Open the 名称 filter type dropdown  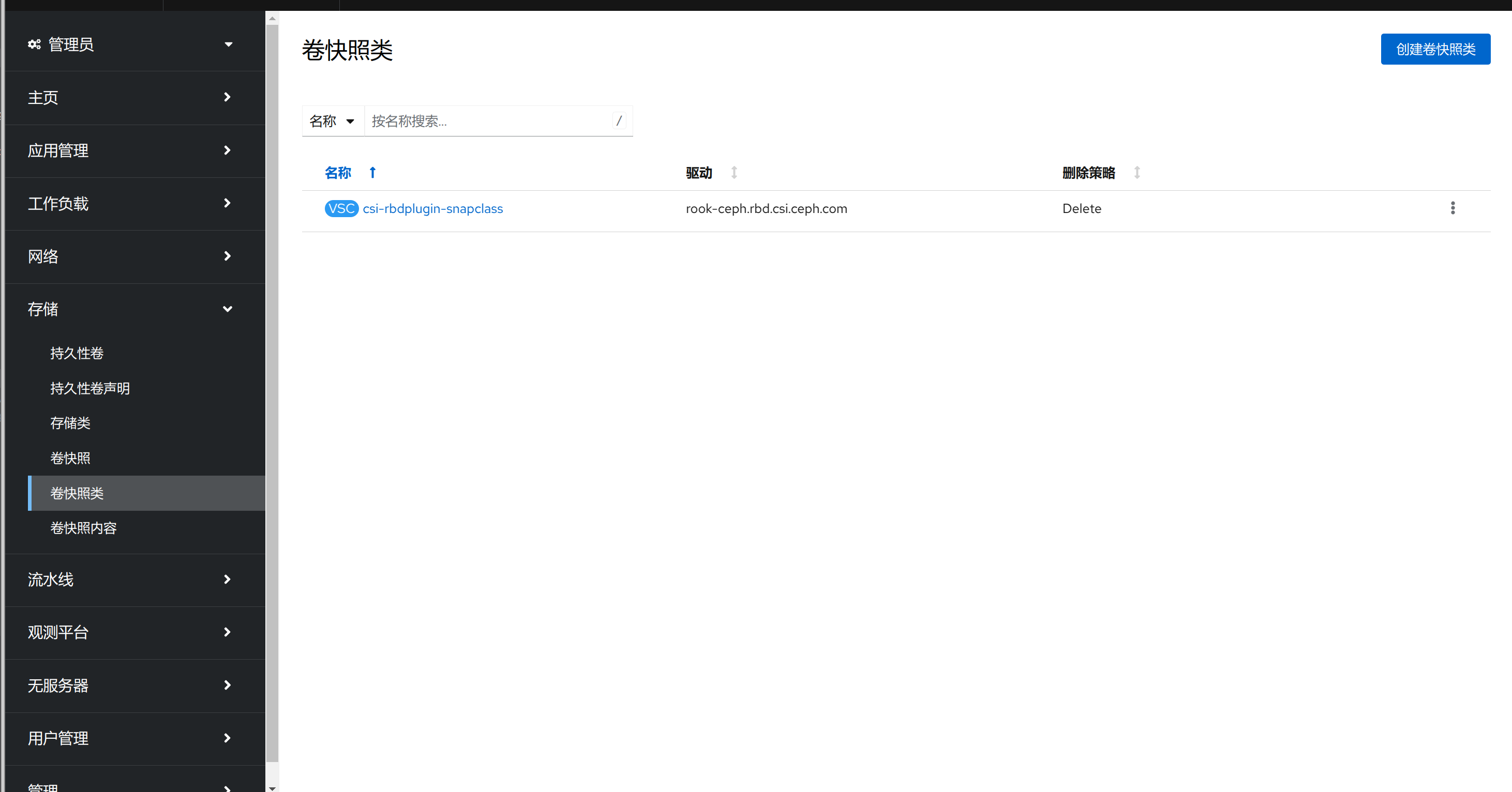pos(332,121)
